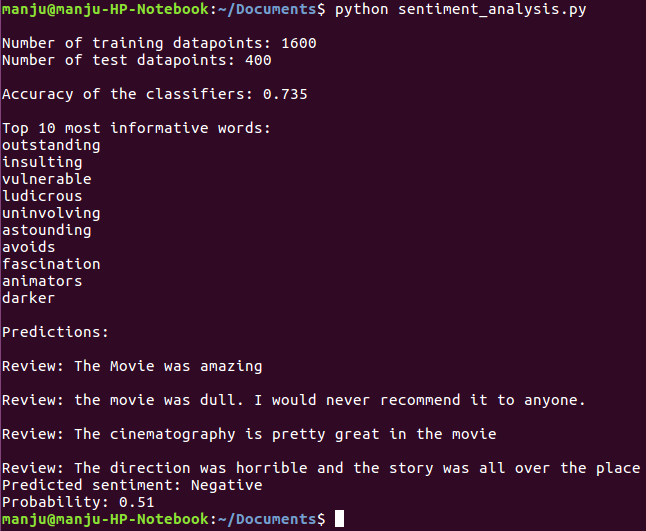The image size is (646, 531).
Task: Click the 'Top 10 most informative words:' heading
Action: tap(136, 128)
